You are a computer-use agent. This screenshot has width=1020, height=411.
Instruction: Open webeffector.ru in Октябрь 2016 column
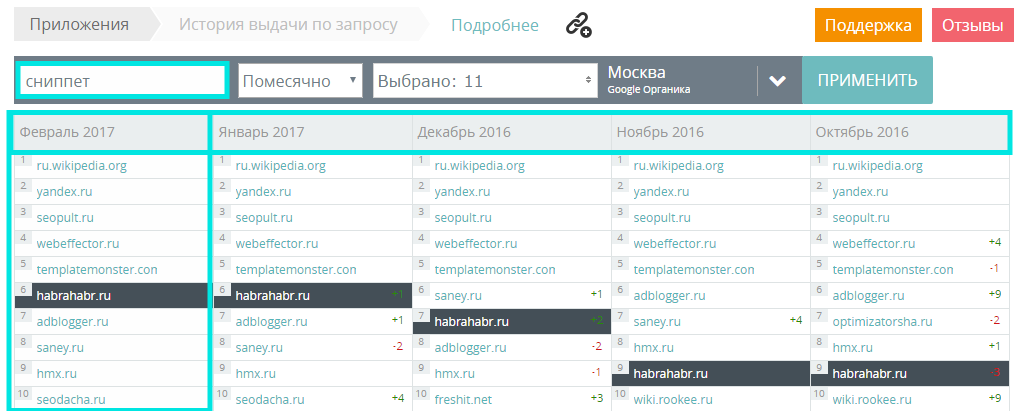pos(874,244)
